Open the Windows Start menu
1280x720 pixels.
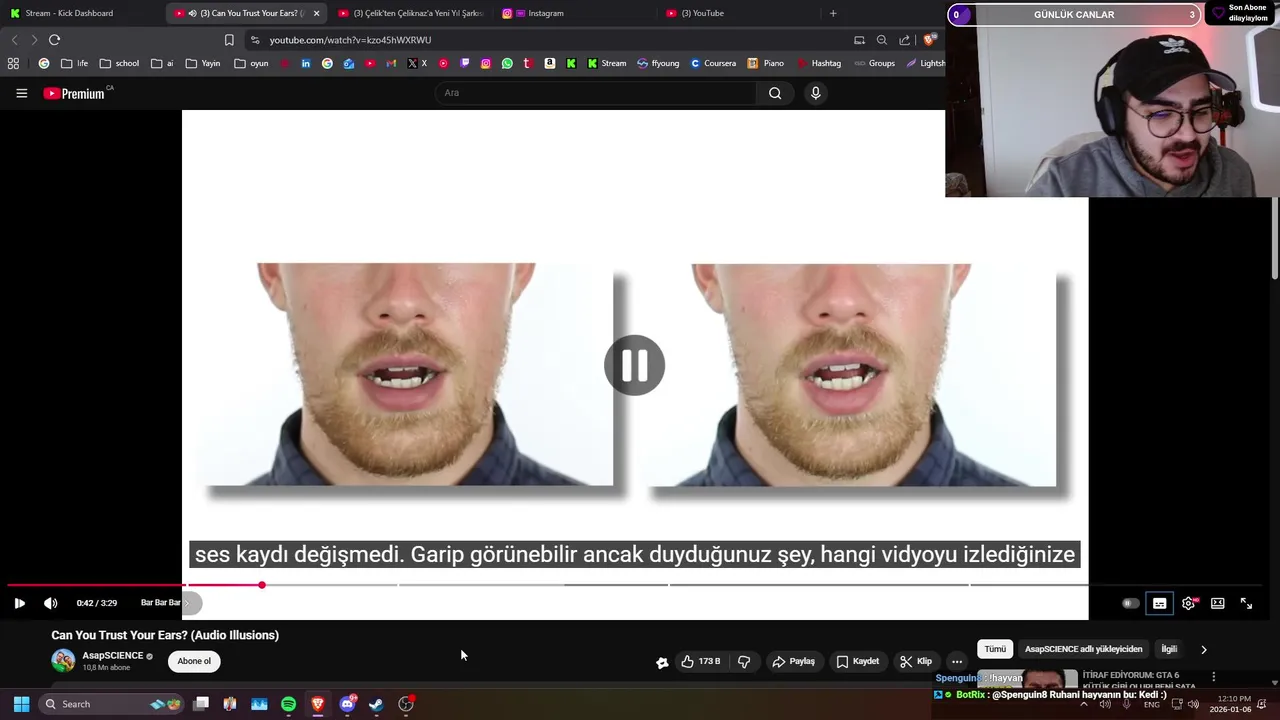(21, 704)
